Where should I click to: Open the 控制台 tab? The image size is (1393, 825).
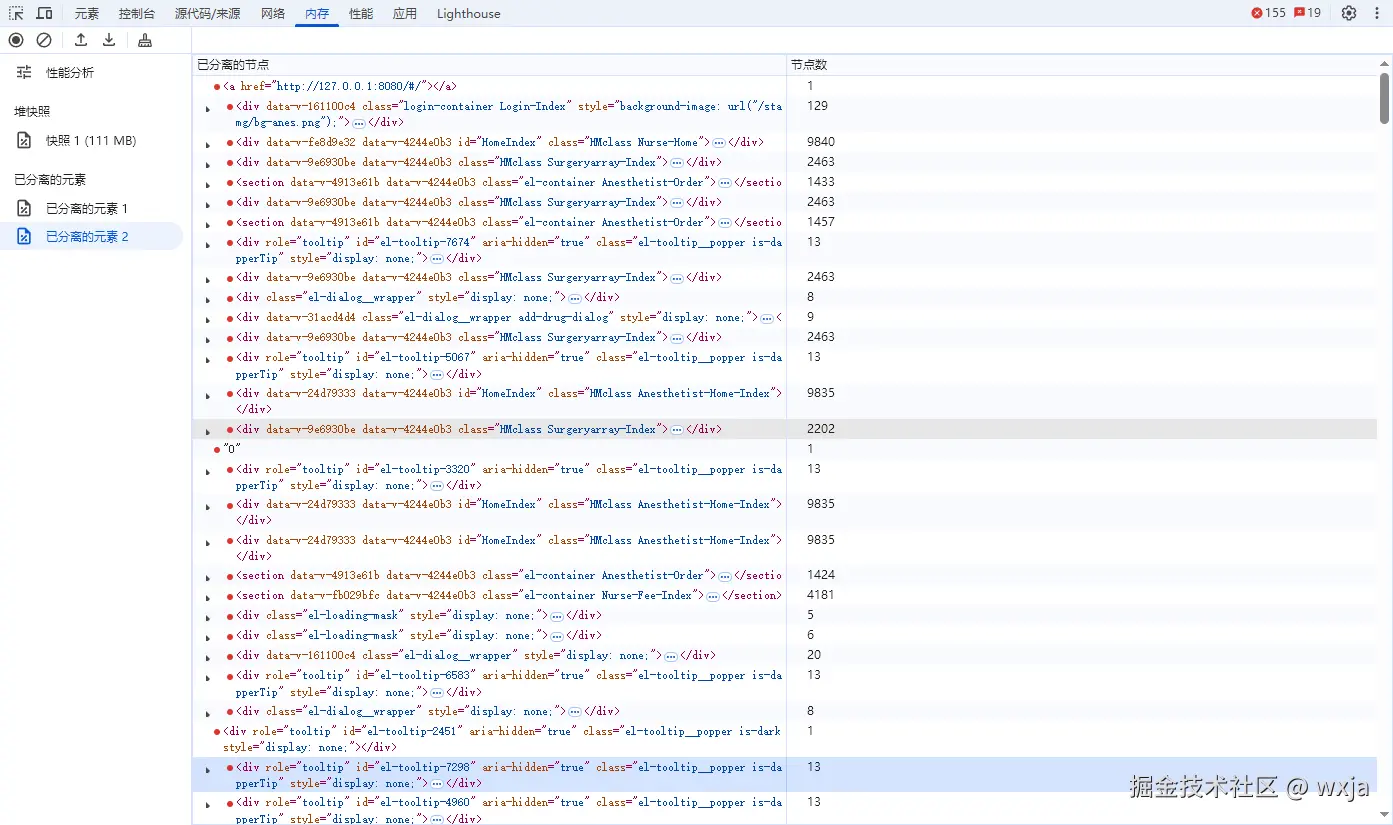coord(137,14)
